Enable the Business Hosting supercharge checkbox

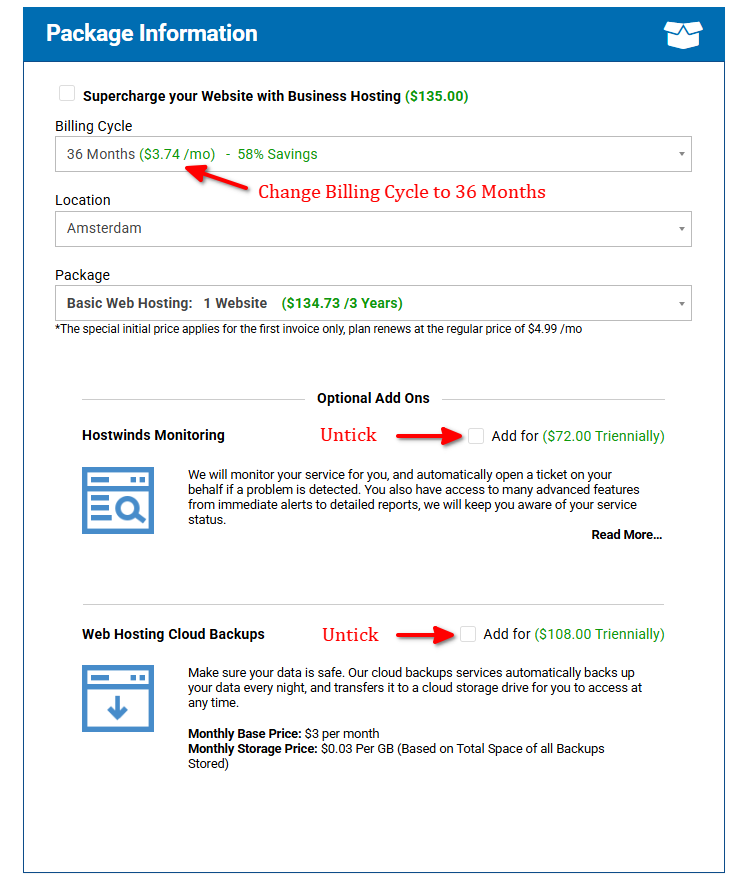tap(67, 94)
